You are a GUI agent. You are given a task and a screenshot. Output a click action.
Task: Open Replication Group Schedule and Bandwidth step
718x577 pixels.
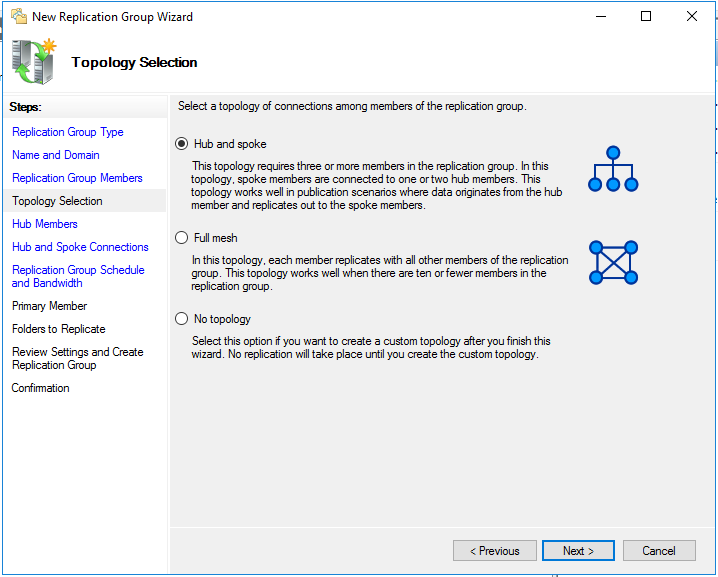[x=78, y=276]
